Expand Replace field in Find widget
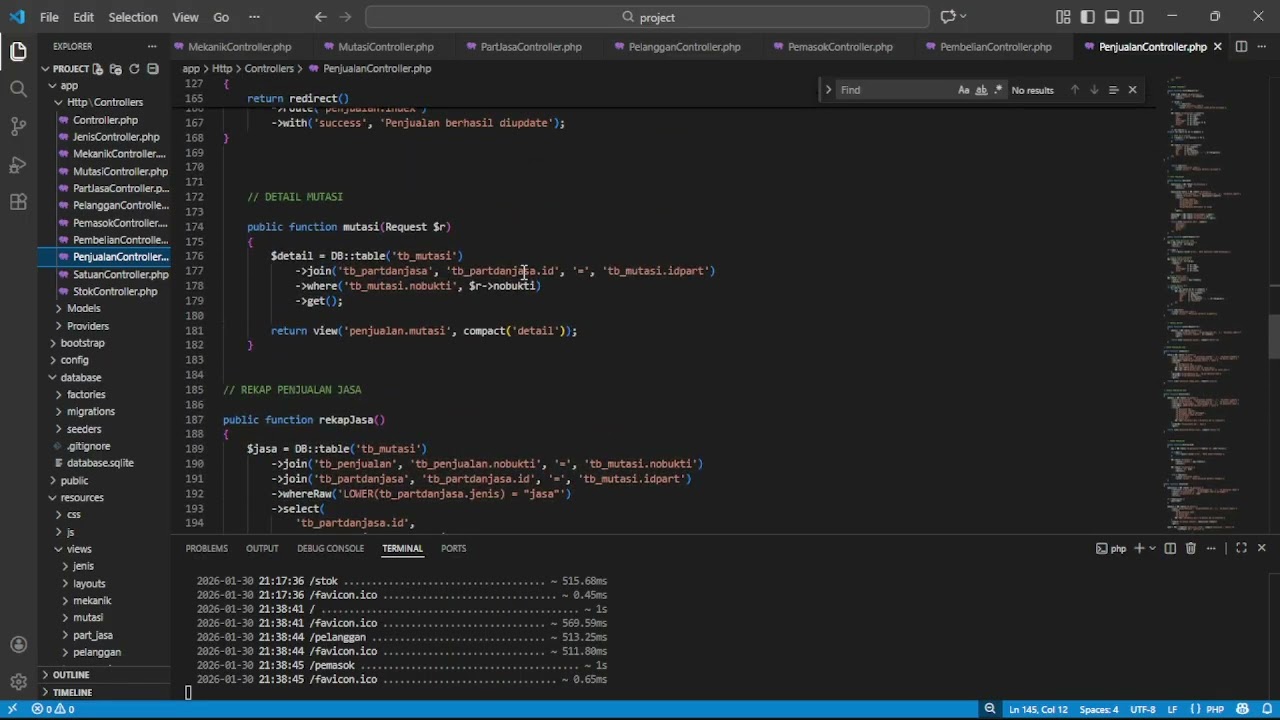This screenshot has width=1280, height=720. point(828,90)
